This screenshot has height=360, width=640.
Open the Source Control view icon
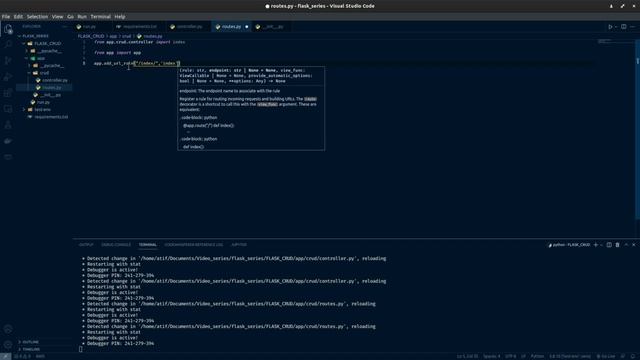click(x=8, y=60)
